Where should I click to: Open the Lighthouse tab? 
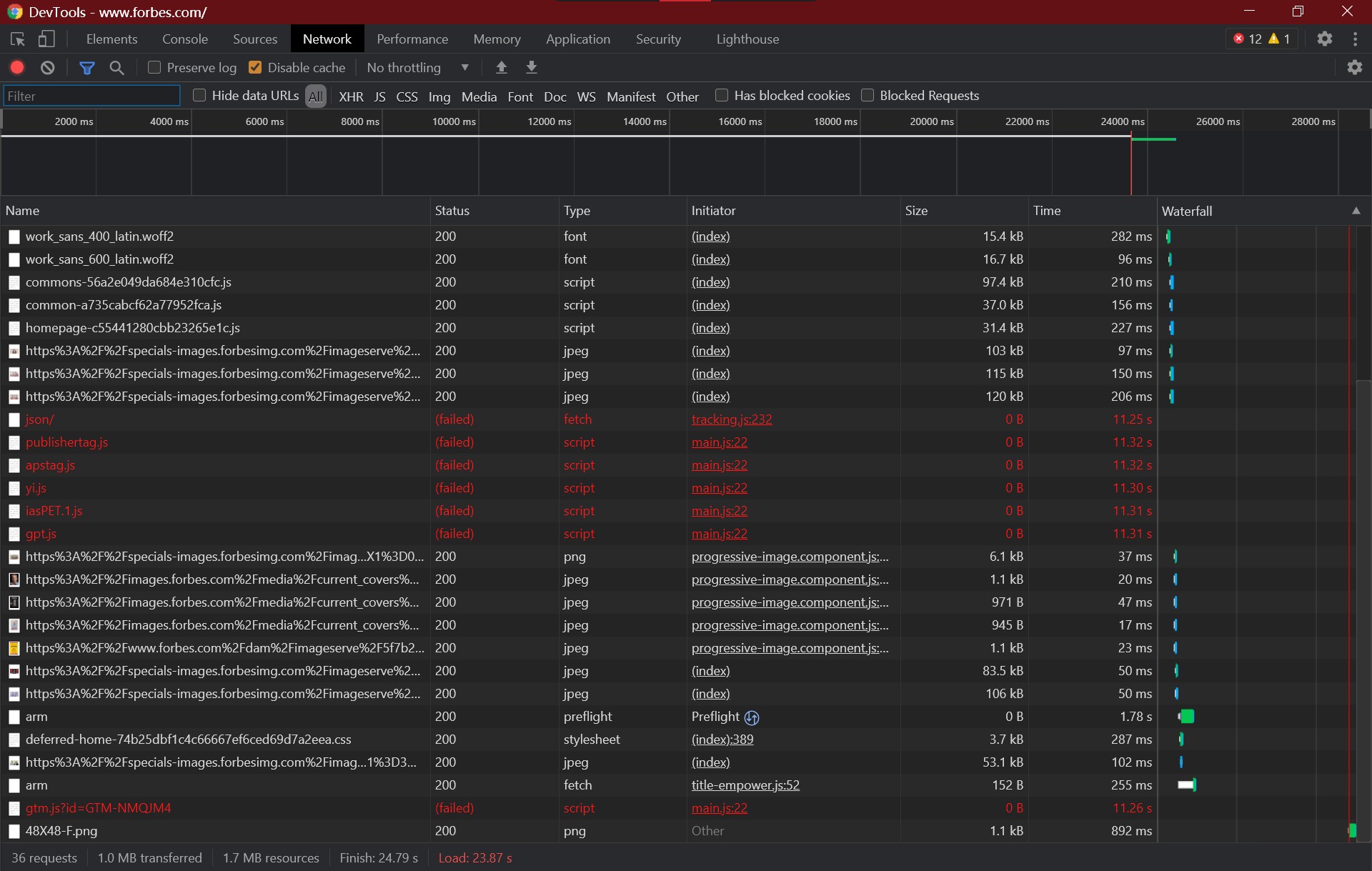(747, 39)
